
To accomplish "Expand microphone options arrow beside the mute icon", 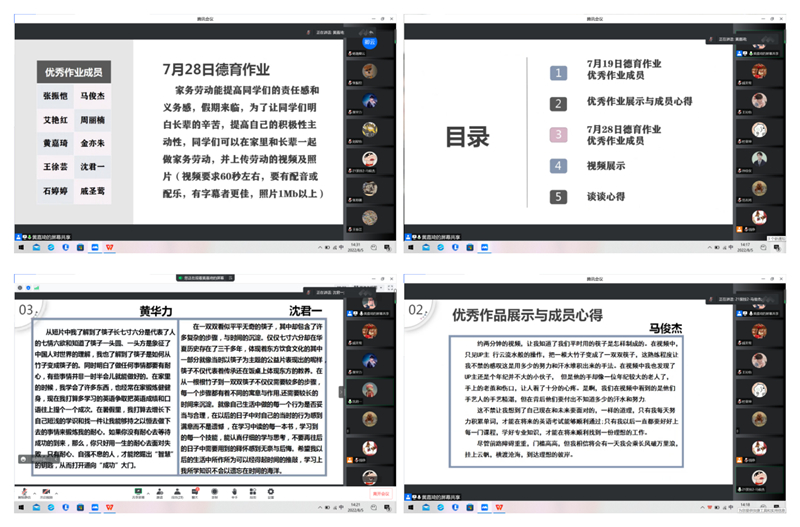I will (x=35, y=493).
